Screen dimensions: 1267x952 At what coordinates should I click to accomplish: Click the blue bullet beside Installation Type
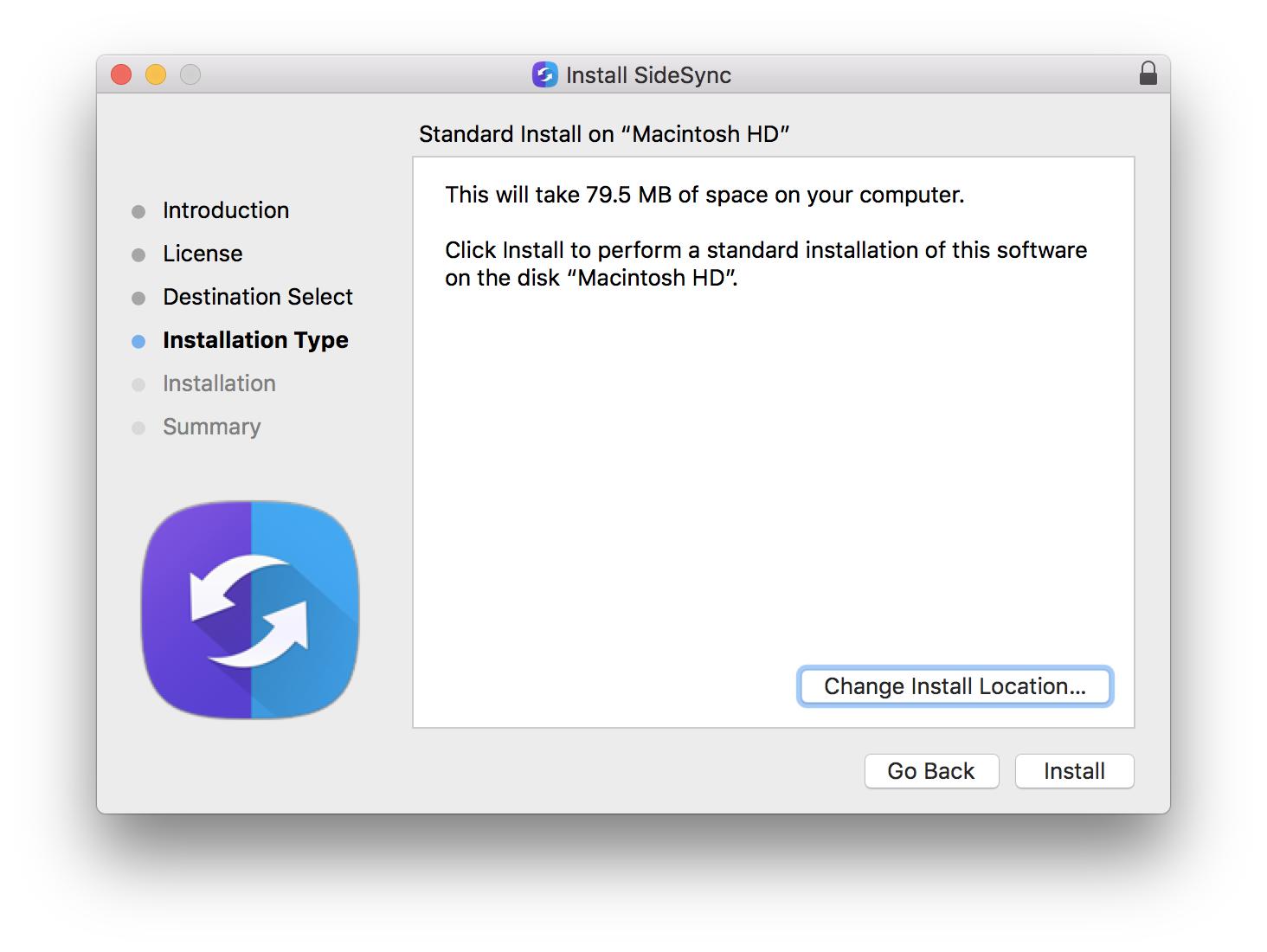[x=138, y=341]
